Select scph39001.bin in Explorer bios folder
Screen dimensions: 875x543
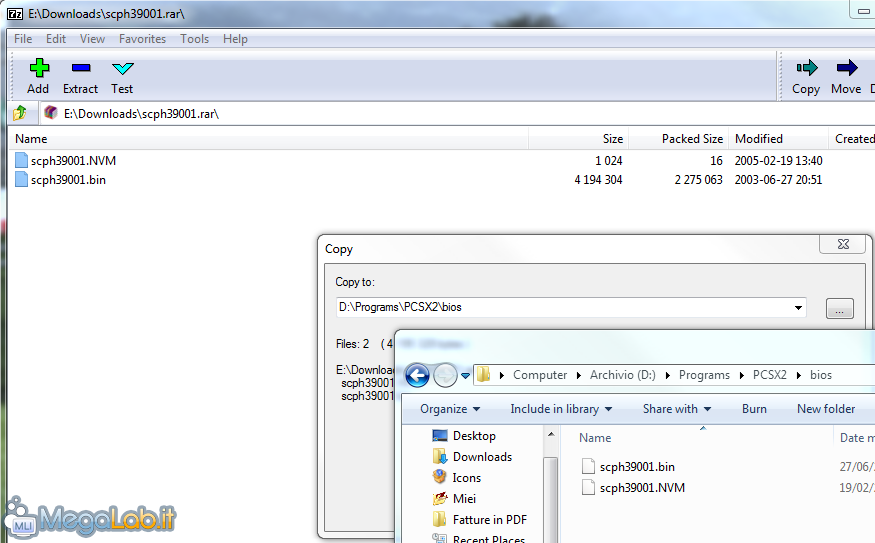point(628,467)
